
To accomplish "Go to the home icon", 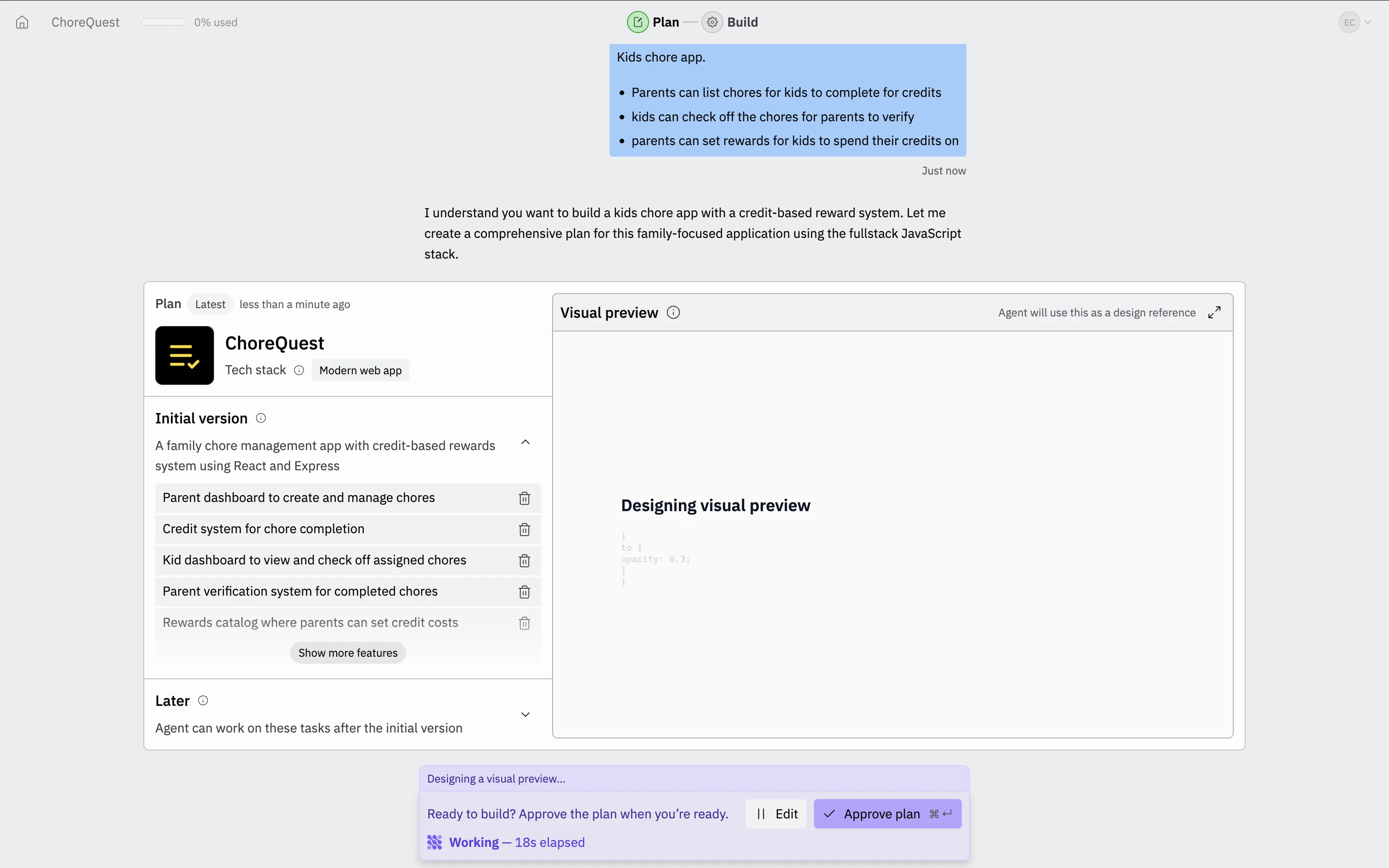I will click(22, 23).
